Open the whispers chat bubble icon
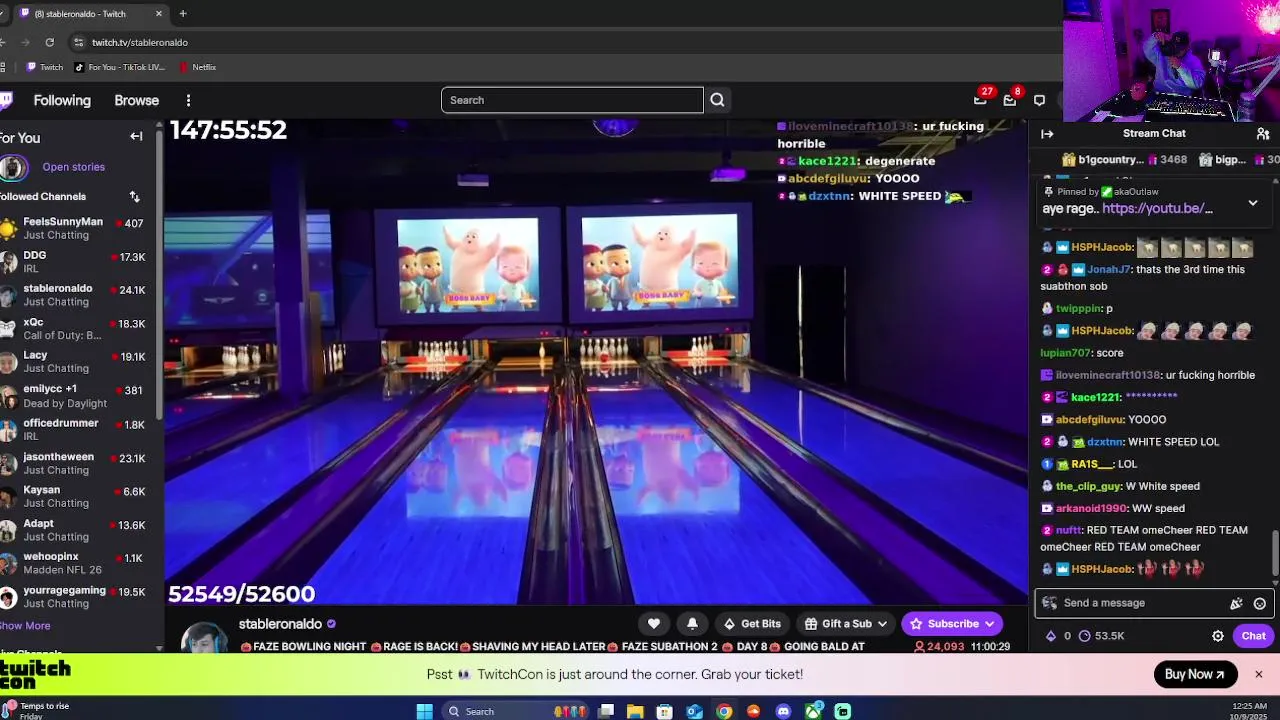This screenshot has width=1280, height=720. [x=1039, y=100]
